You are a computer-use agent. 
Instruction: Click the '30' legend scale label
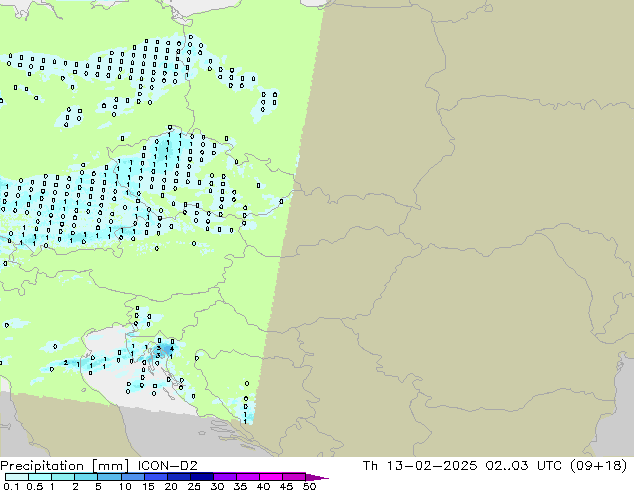(x=217, y=486)
